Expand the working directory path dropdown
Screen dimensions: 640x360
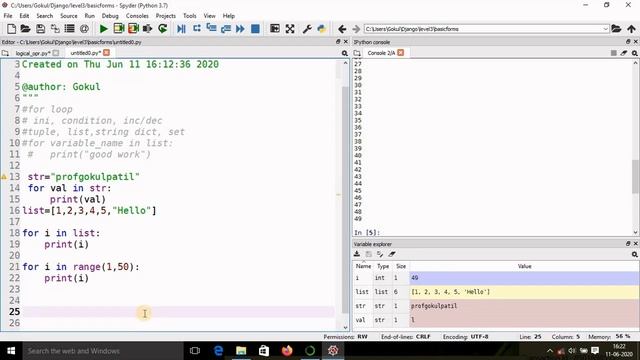click(x=605, y=29)
